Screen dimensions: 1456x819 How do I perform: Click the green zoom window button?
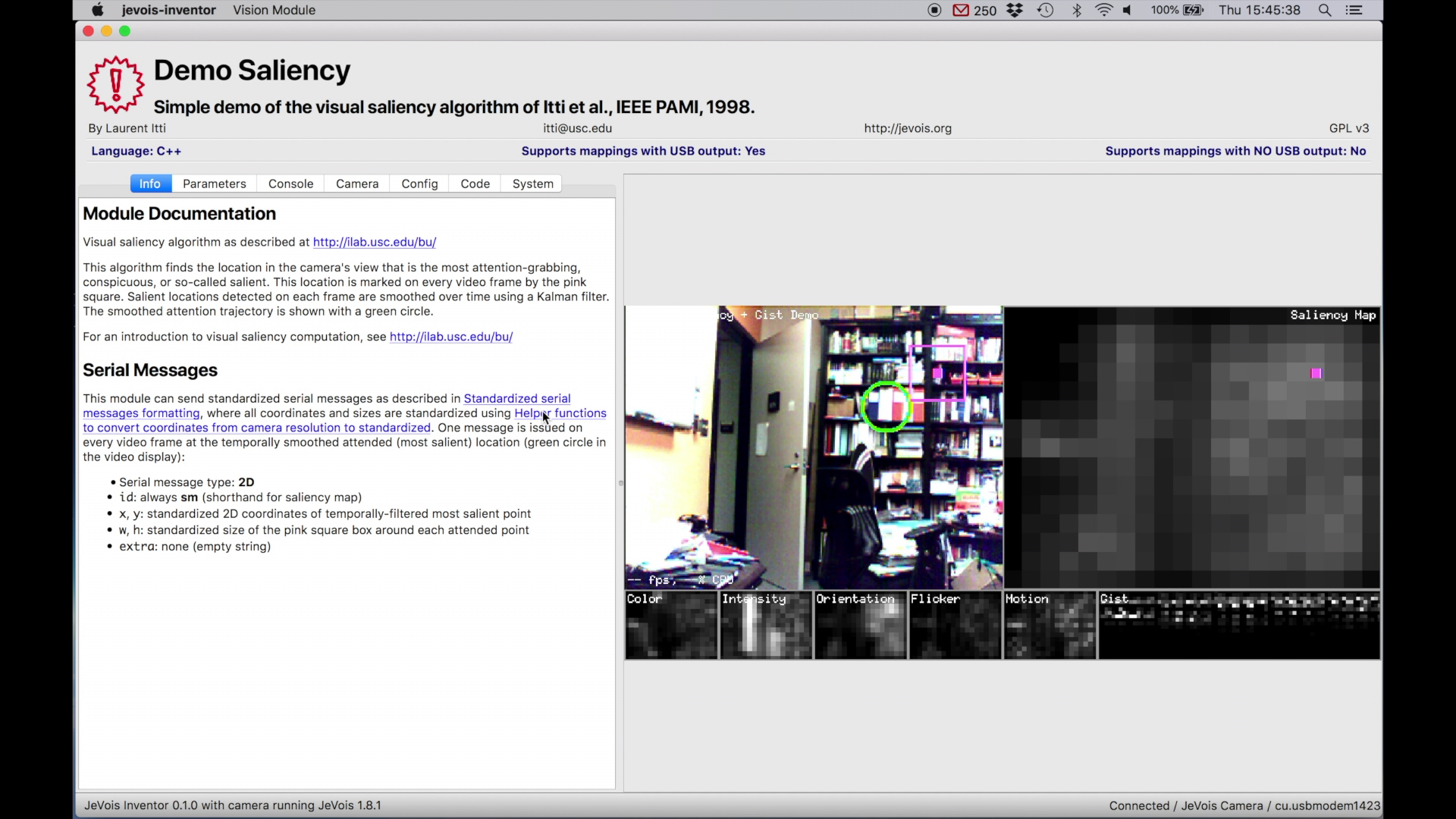click(x=125, y=31)
